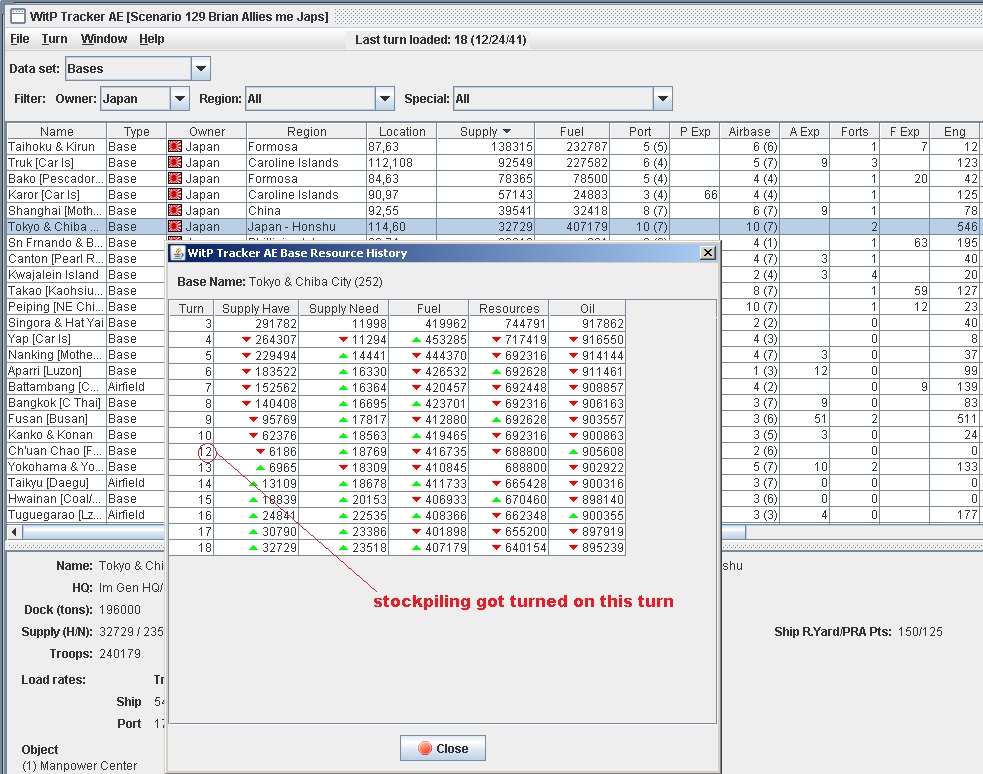Viewport: 983px width, 774px height.
Task: Click the Fuel value 407179 for turn 18
Action: [446, 548]
